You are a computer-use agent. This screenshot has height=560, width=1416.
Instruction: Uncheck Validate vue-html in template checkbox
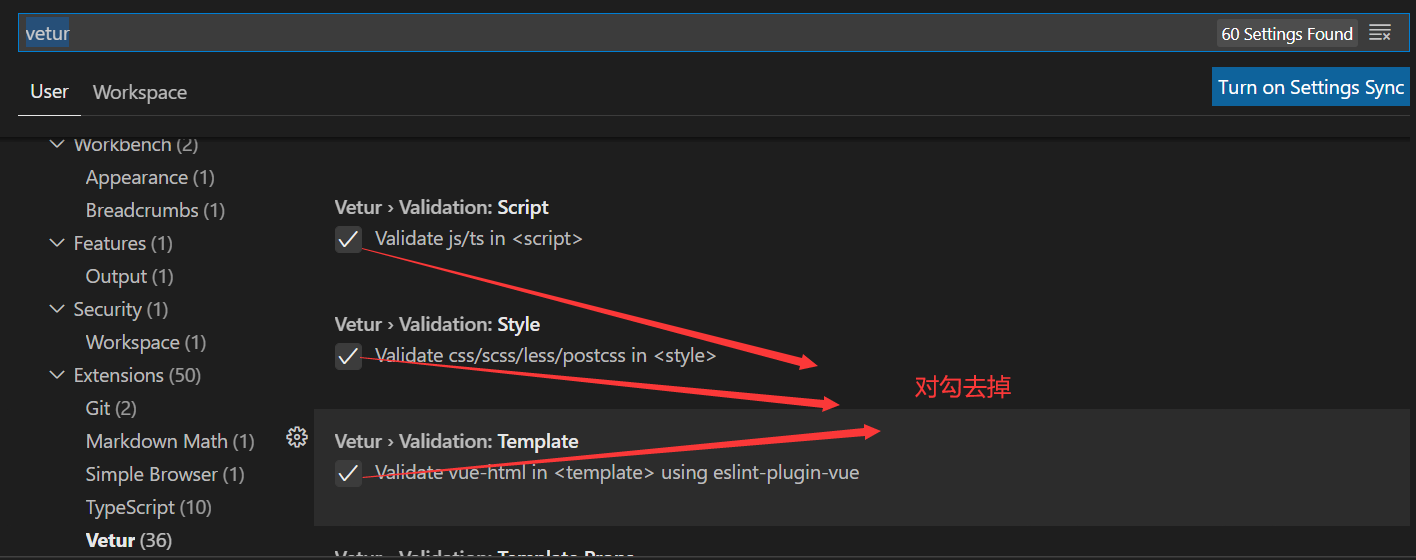tap(348, 473)
